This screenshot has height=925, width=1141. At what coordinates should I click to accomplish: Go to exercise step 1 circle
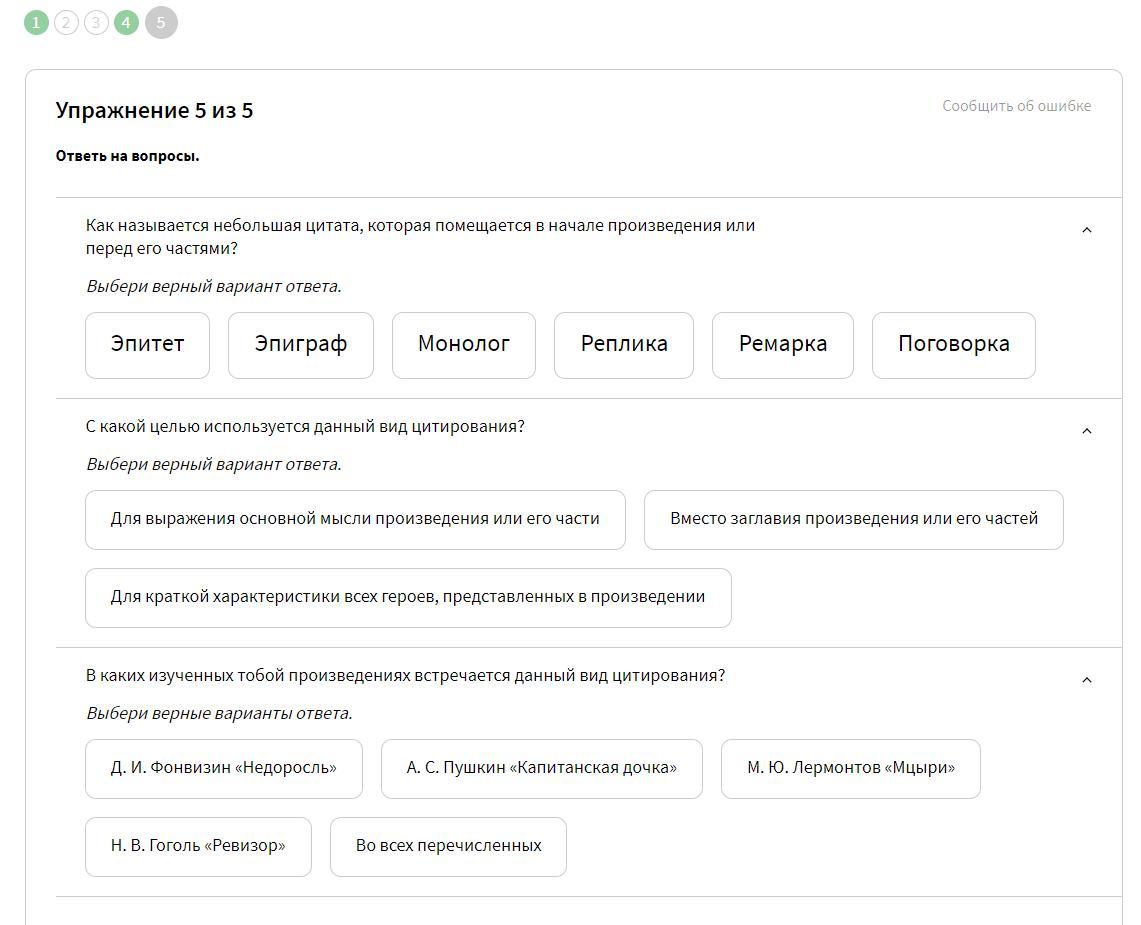(36, 22)
